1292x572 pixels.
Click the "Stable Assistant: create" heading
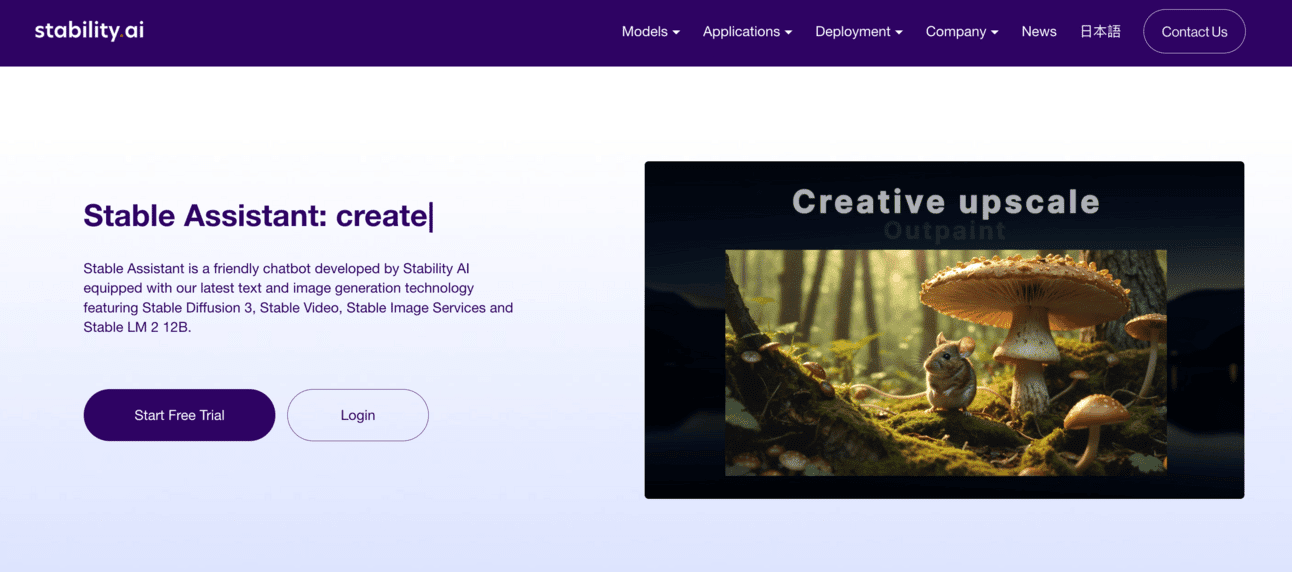pos(258,216)
